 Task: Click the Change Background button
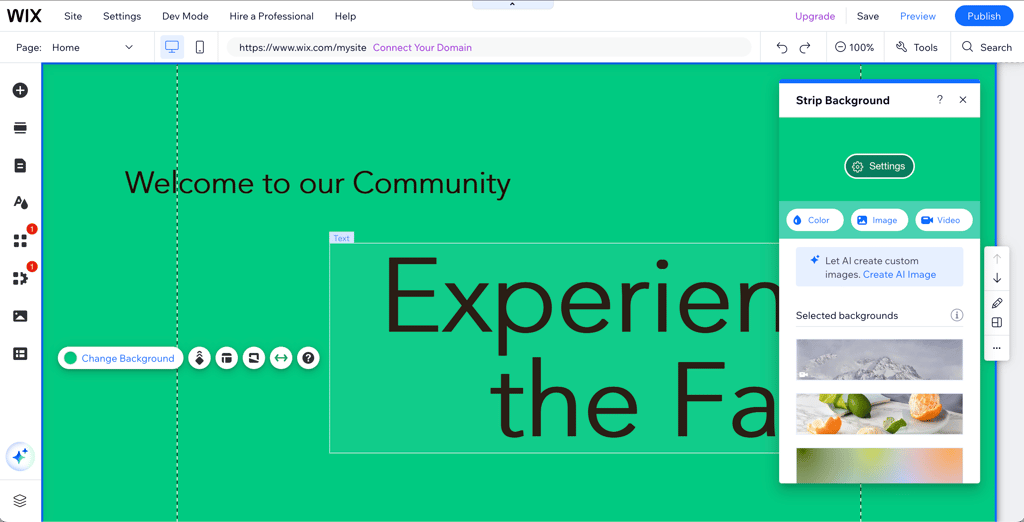[x=120, y=358]
